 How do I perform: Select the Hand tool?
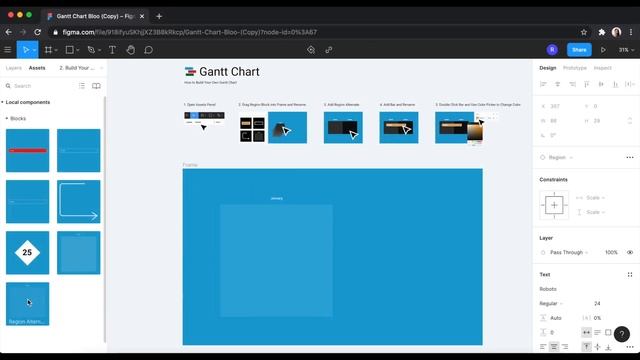click(131, 50)
